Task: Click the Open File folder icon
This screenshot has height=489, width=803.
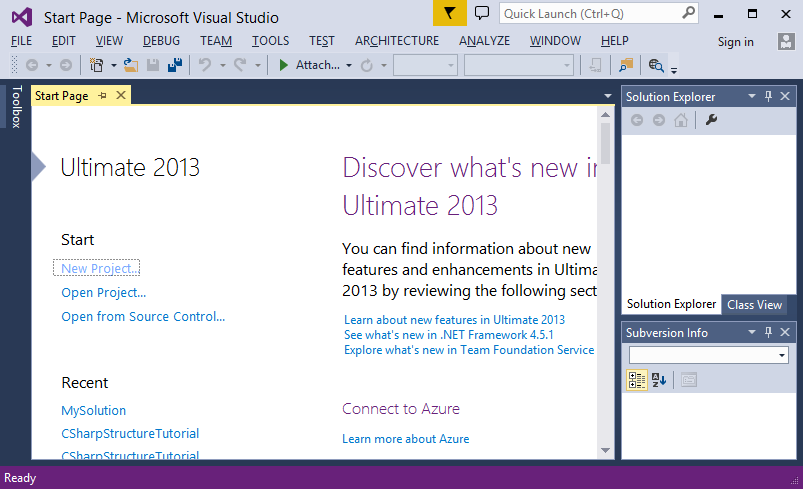Action: 131,65
